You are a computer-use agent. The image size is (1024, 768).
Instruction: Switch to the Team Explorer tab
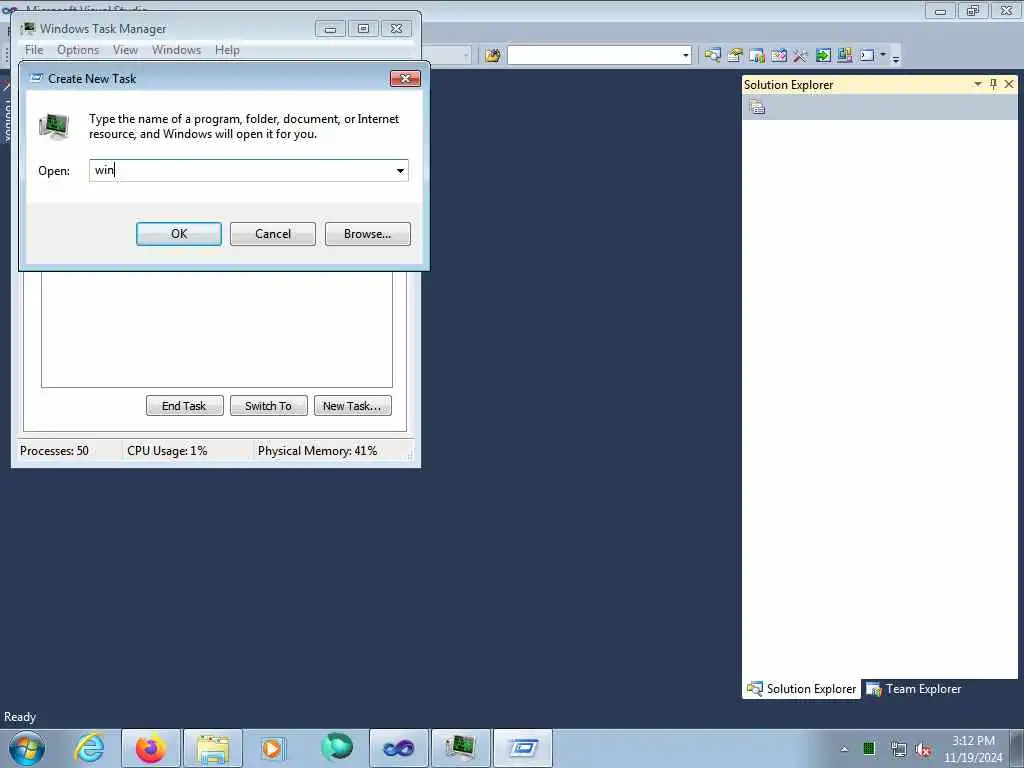tap(914, 689)
